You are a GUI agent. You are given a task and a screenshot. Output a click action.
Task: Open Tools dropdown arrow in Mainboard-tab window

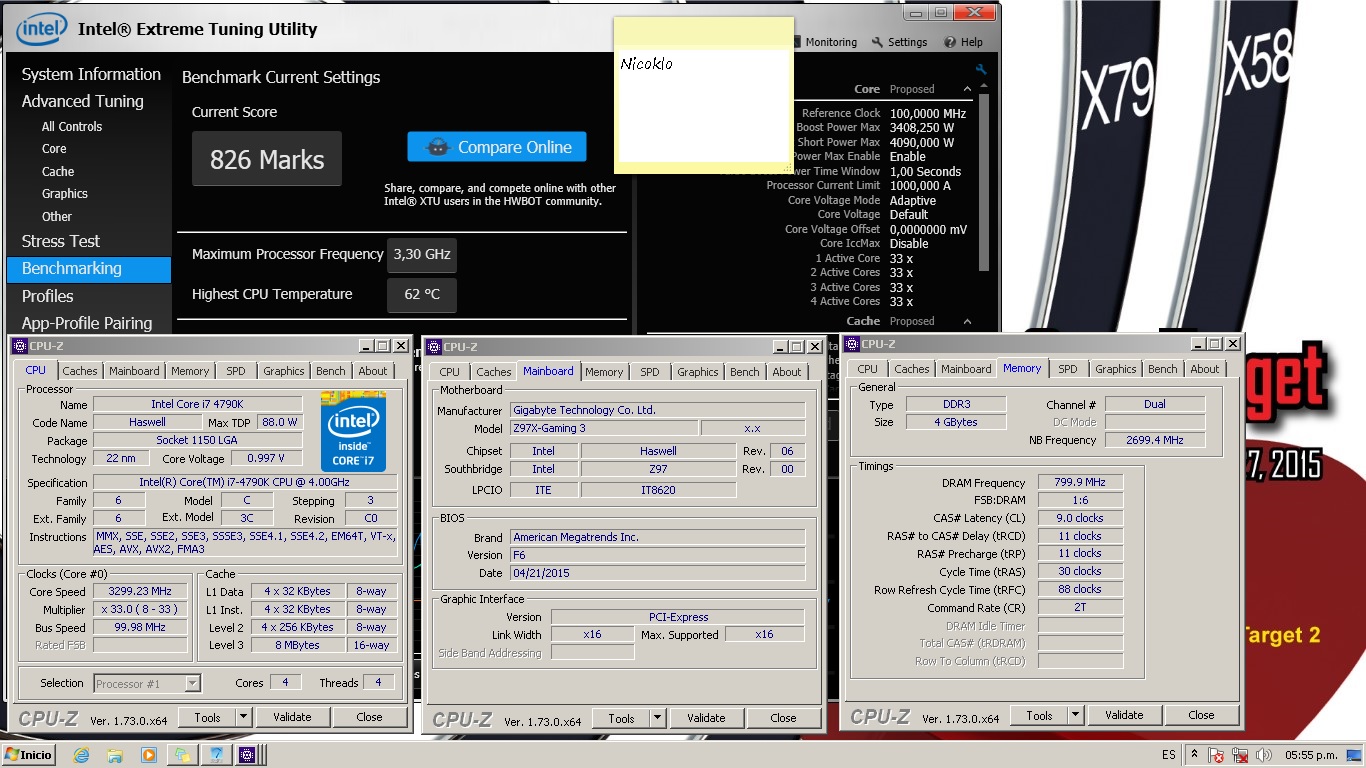pyautogui.click(x=657, y=718)
